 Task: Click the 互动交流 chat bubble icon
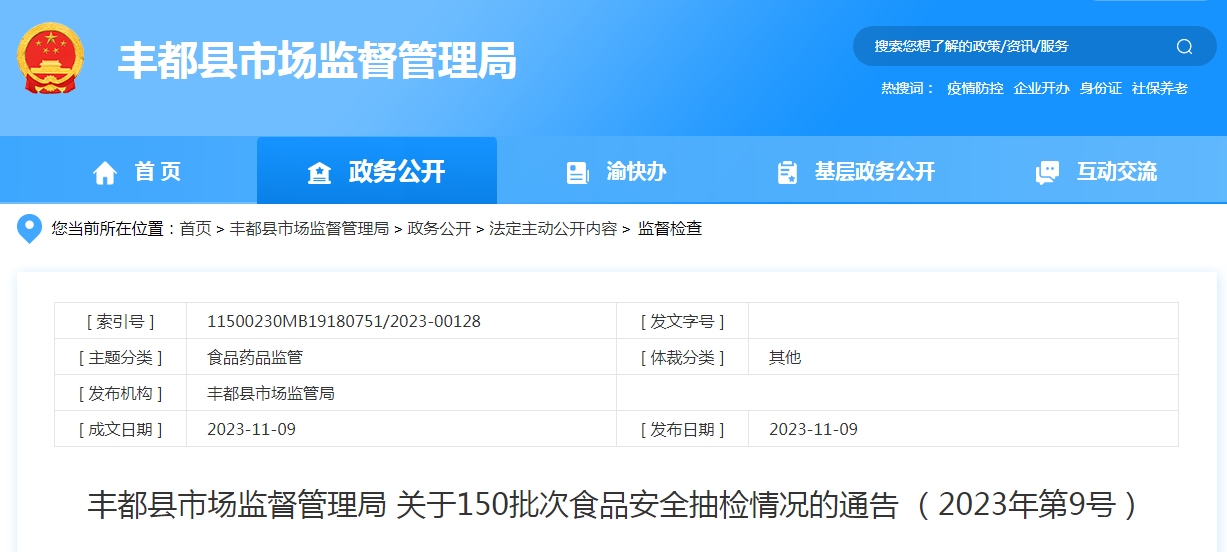click(1047, 172)
